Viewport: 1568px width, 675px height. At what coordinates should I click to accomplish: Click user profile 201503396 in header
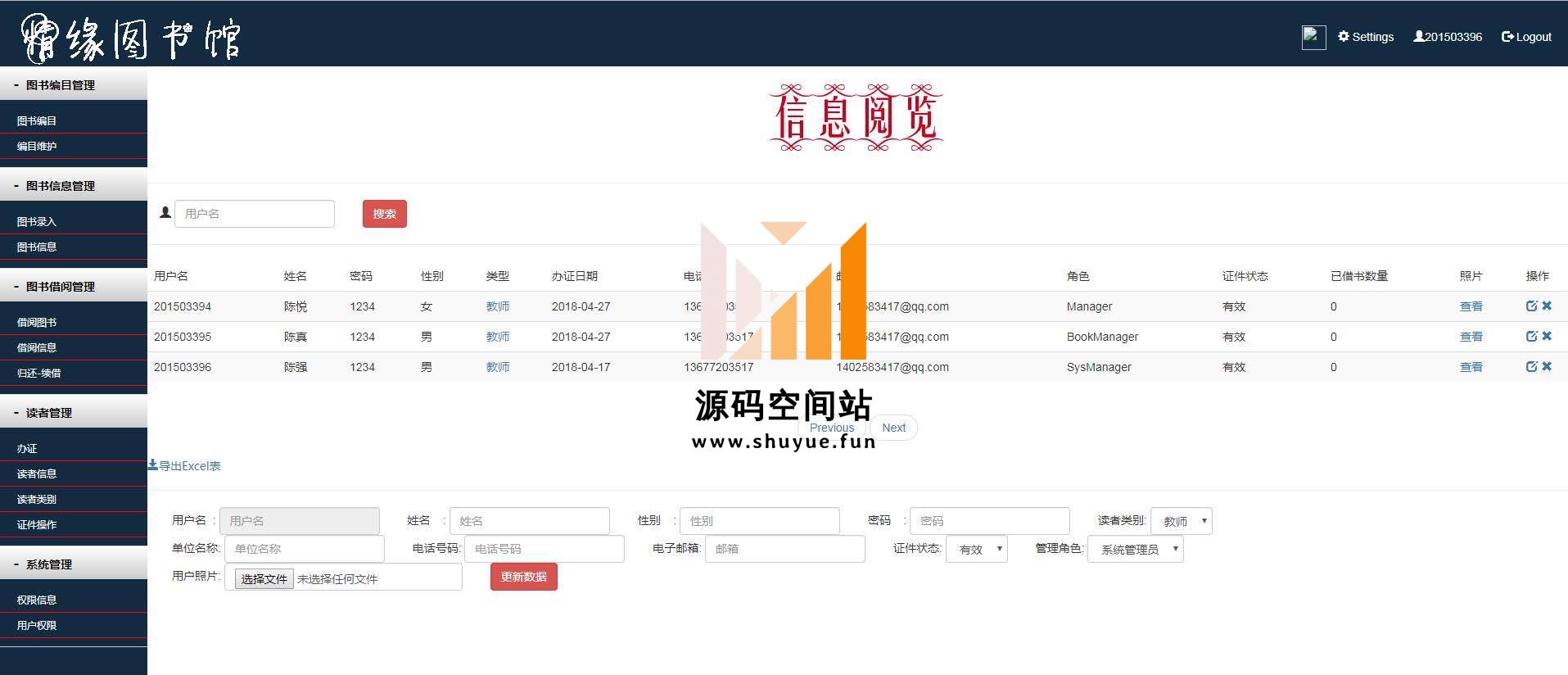[x=1447, y=37]
